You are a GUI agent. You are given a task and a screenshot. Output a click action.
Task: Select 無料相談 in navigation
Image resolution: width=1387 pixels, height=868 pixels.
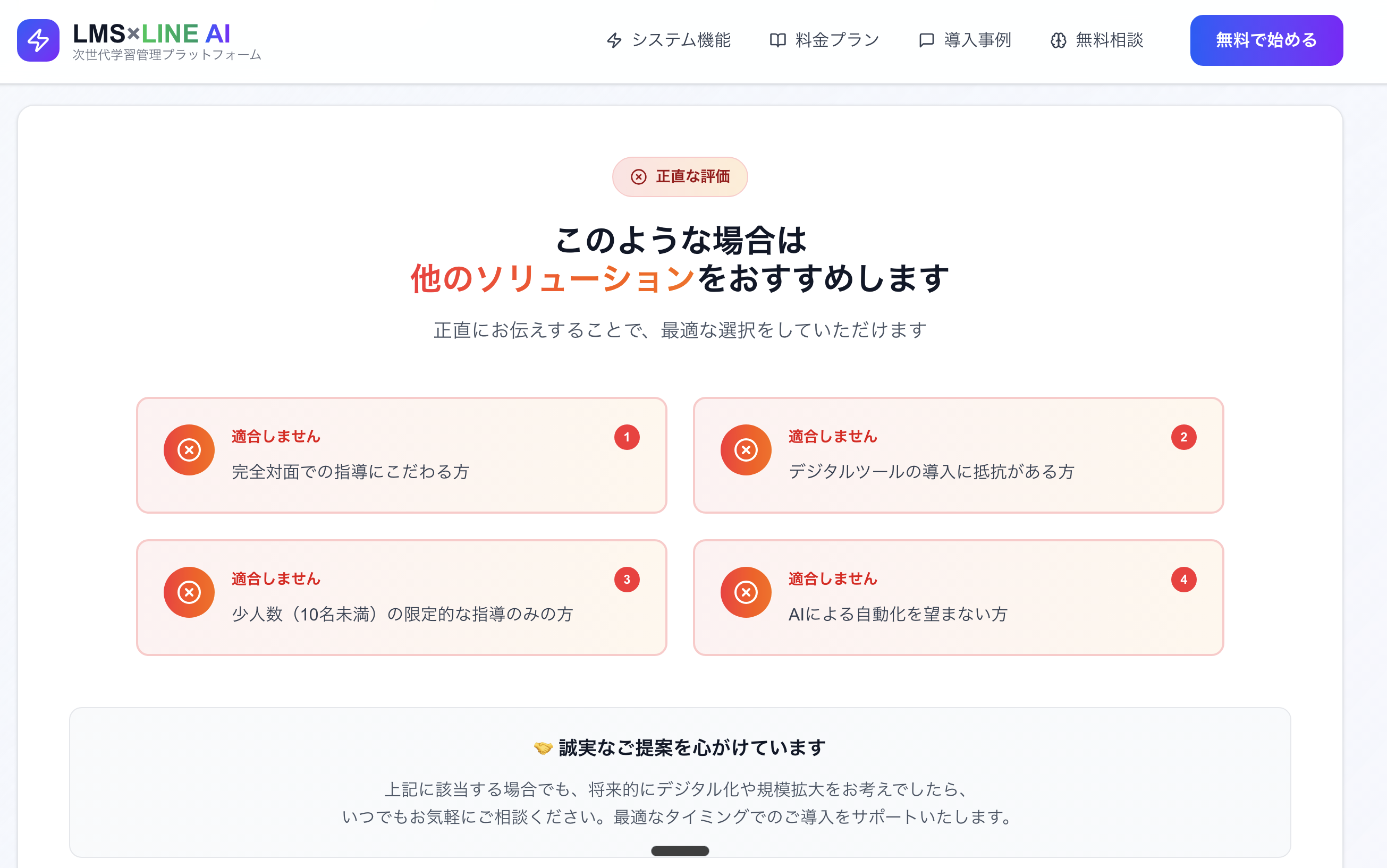pos(1109,40)
